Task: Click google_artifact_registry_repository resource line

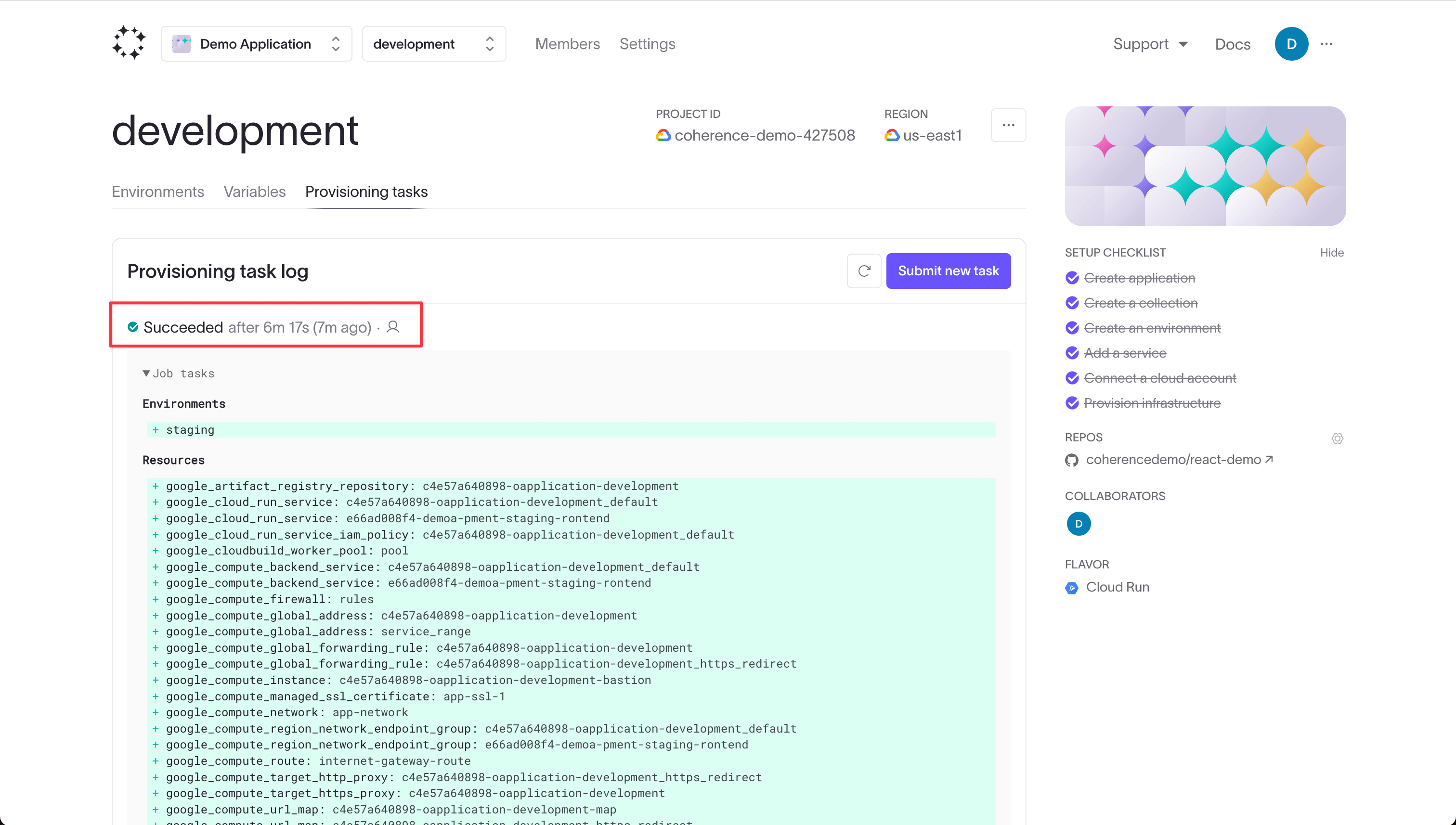Action: (571, 486)
